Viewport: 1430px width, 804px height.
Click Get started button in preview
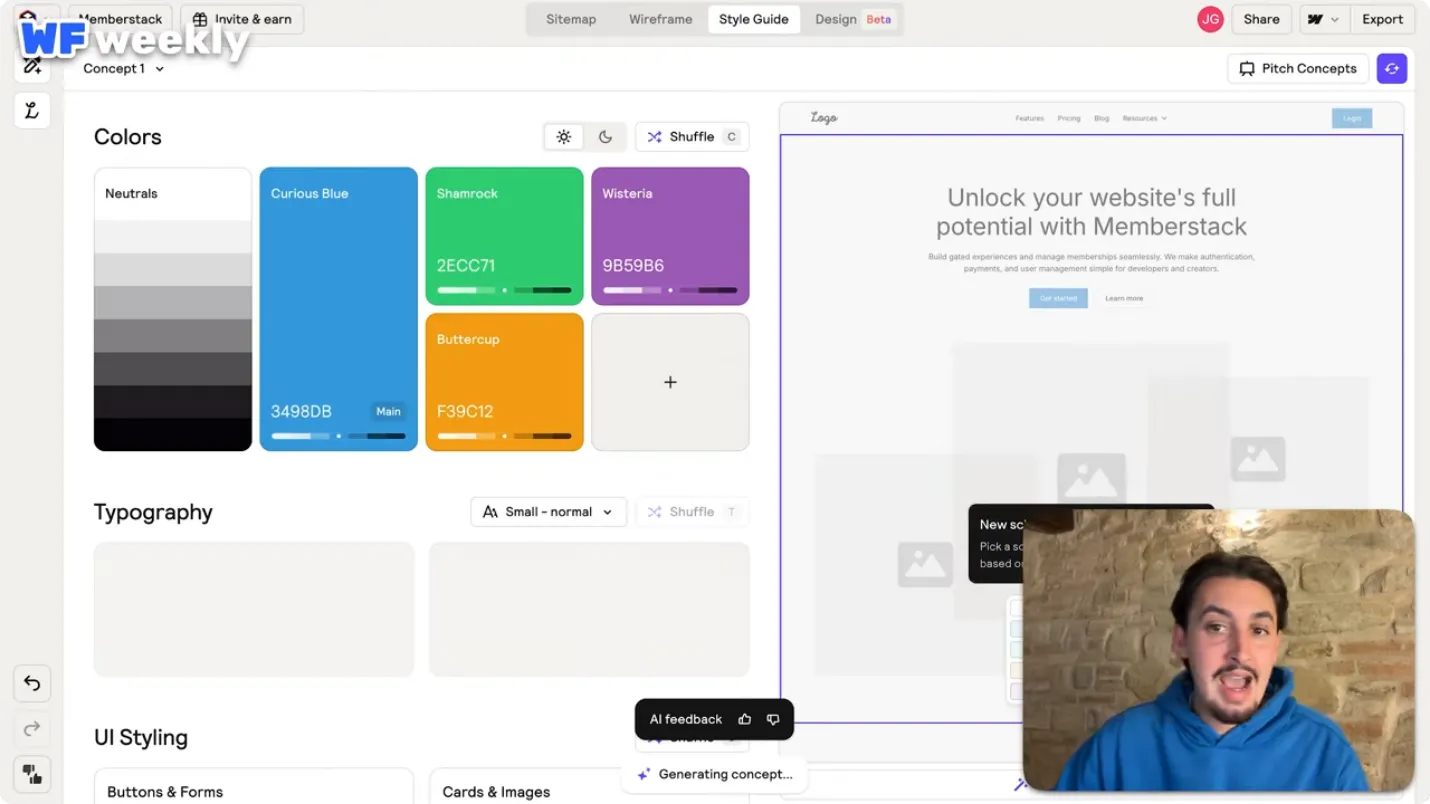coord(1058,298)
